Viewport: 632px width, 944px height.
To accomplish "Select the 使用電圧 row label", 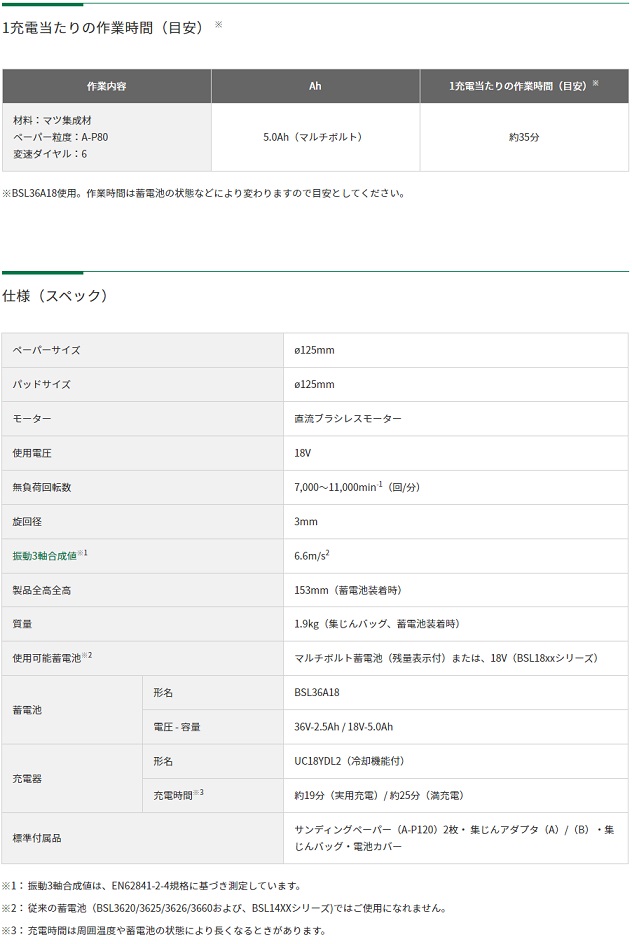I will [32, 453].
